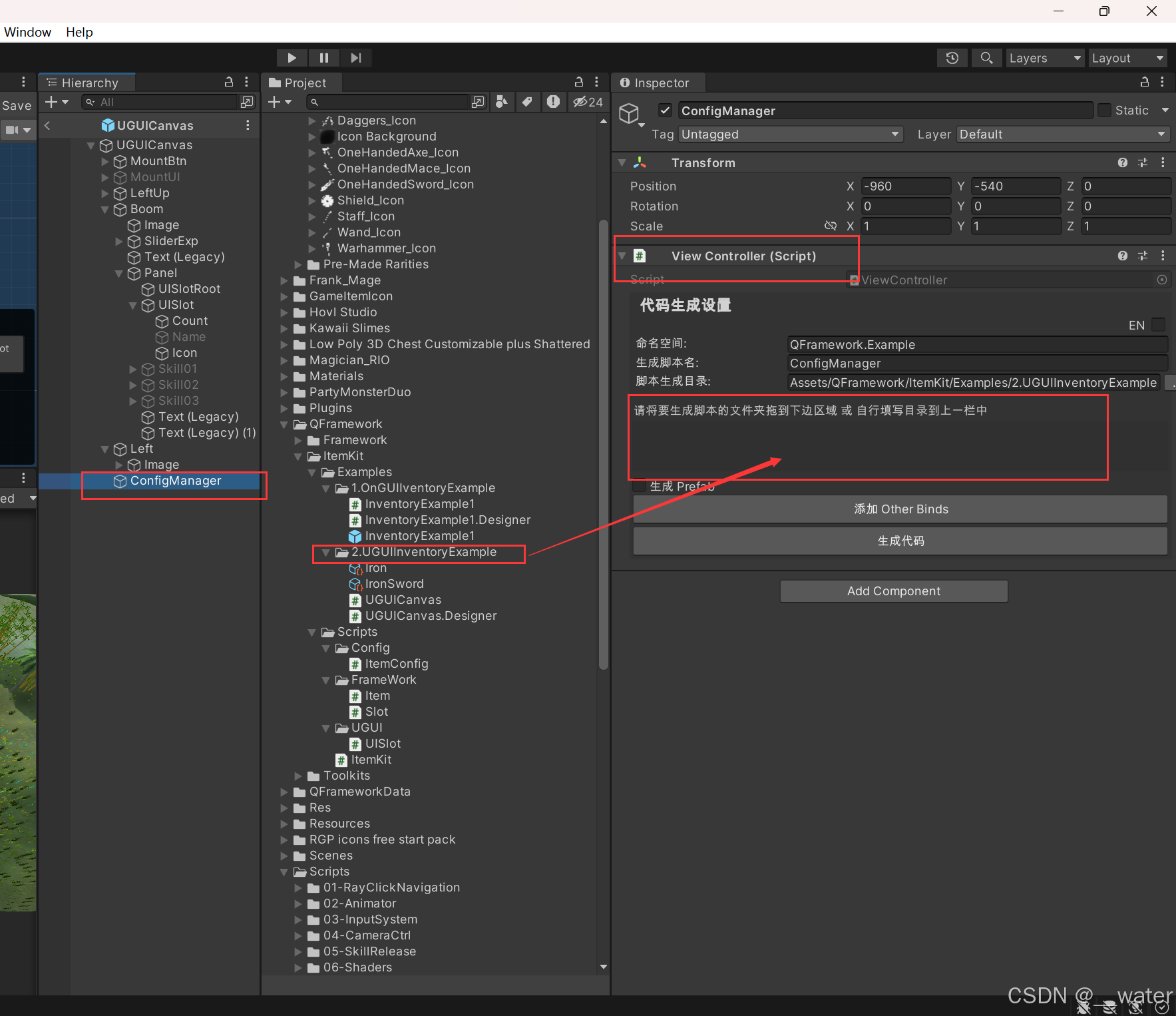Open View Controller help icon
Viewport: 1176px width, 1016px height.
pos(1123,256)
